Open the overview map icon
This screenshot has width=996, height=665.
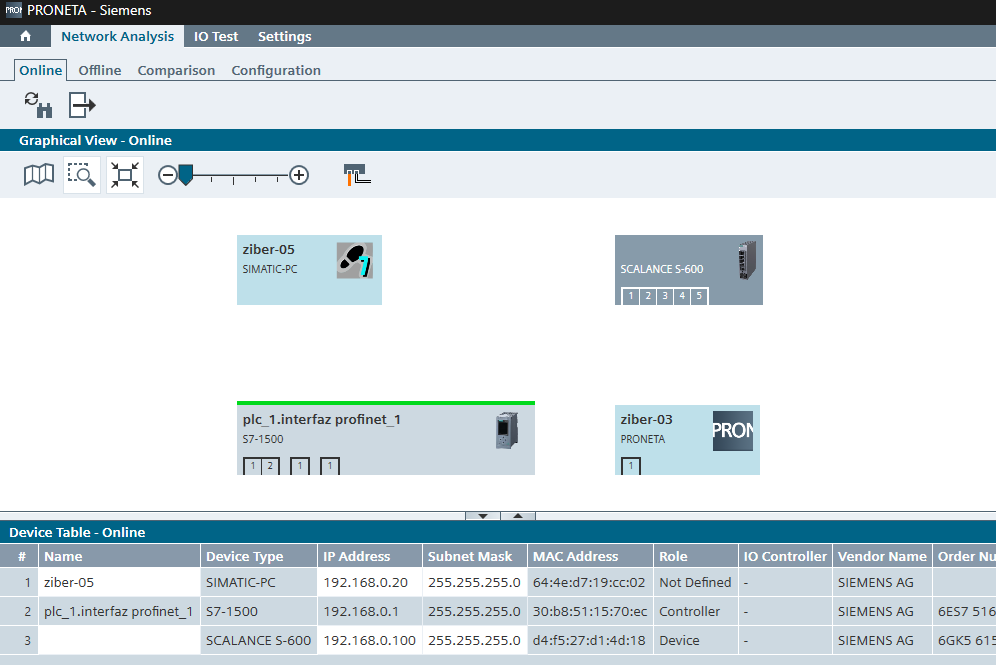[39, 175]
